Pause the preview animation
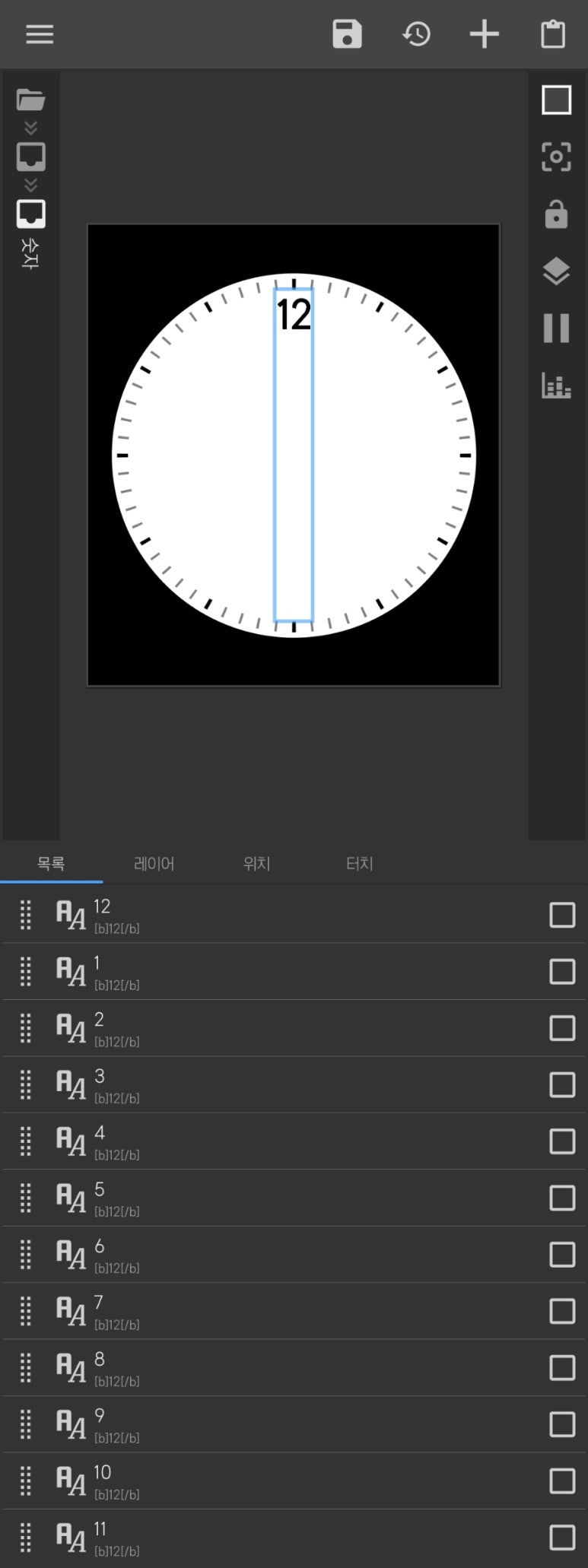 (556, 329)
